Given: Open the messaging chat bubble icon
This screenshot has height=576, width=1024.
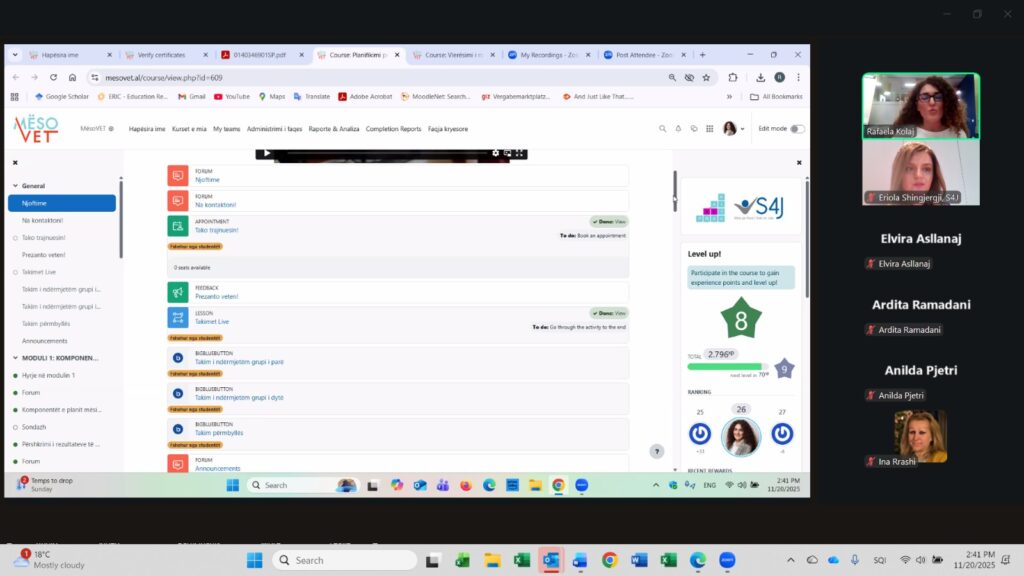Looking at the screenshot, I should [693, 129].
